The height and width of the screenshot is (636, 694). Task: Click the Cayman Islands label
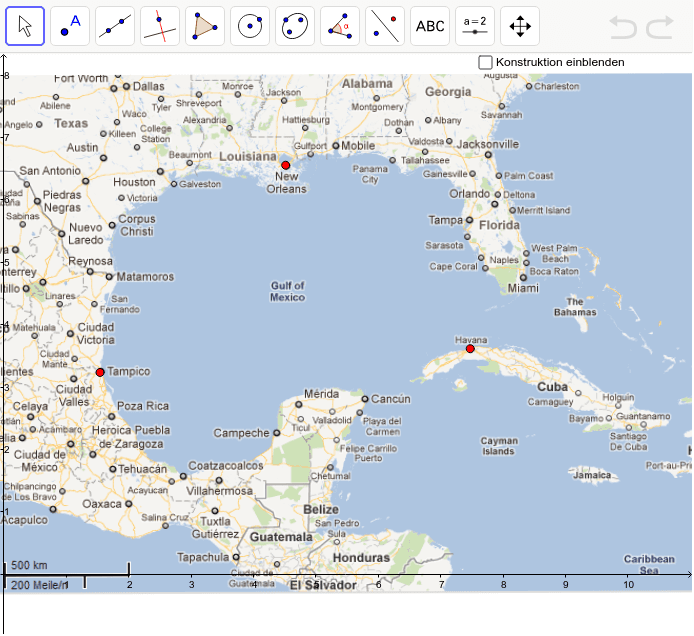(499, 446)
